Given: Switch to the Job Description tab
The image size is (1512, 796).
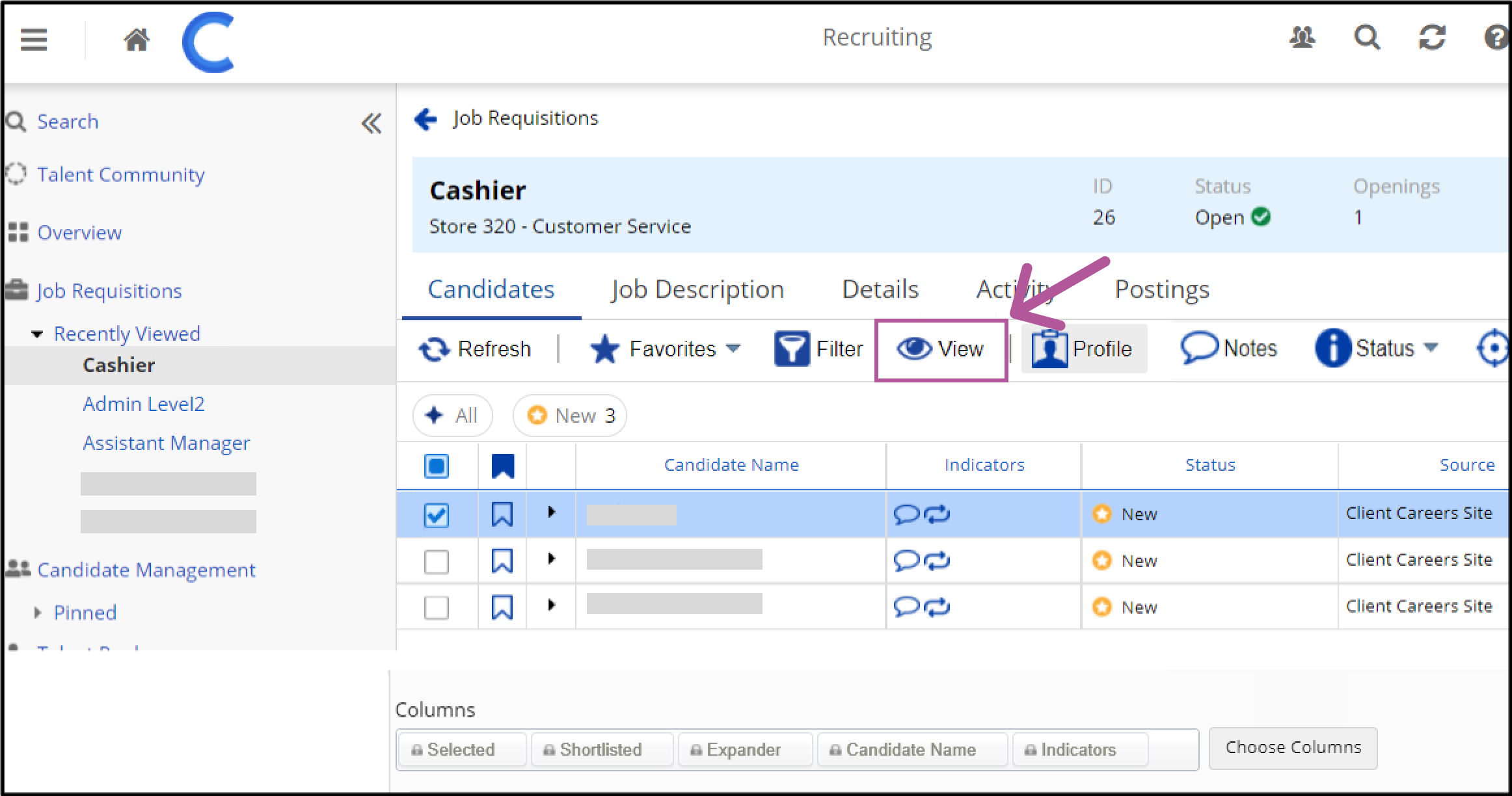Looking at the screenshot, I should 697,289.
